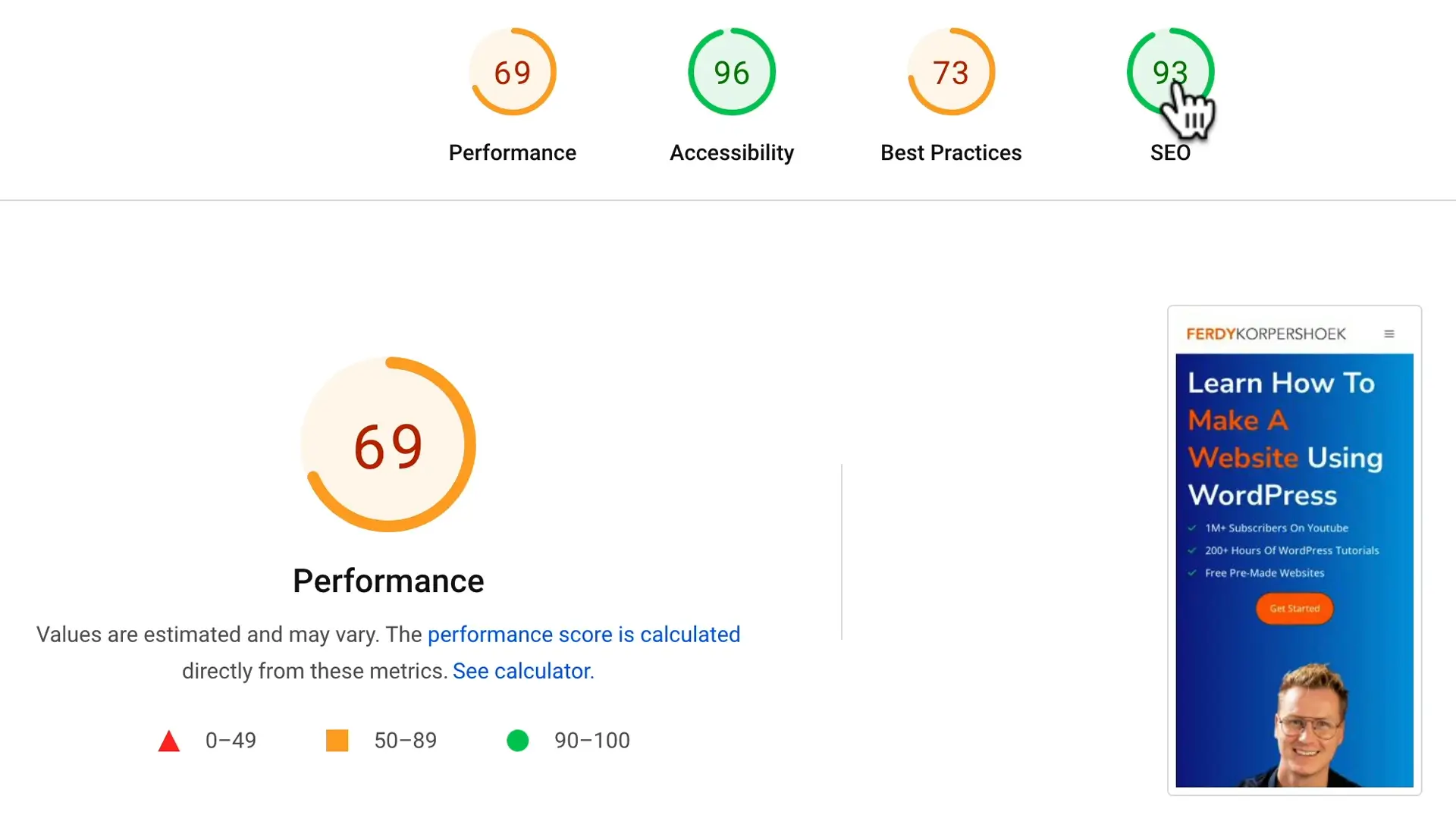Screen dimensions: 1456x821
Task: Click the FERDYKORPERSHOEK logo in preview
Action: (x=1266, y=334)
